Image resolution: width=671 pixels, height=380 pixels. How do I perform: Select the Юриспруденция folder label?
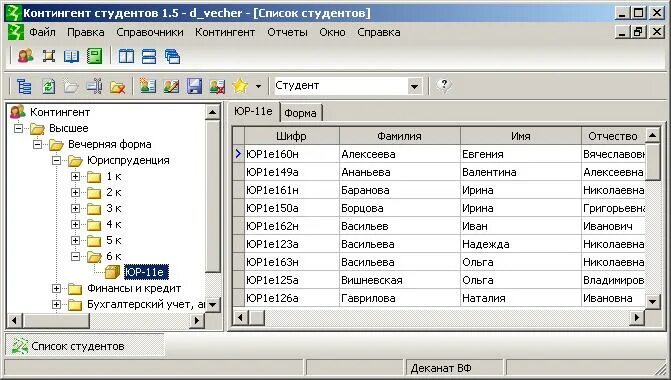pyautogui.click(x=128, y=160)
